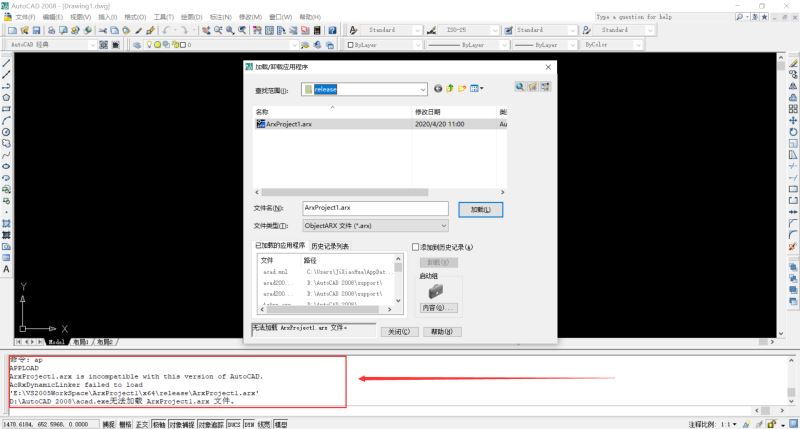
Task: Select the Multiline Text tool
Action: click(x=6, y=269)
